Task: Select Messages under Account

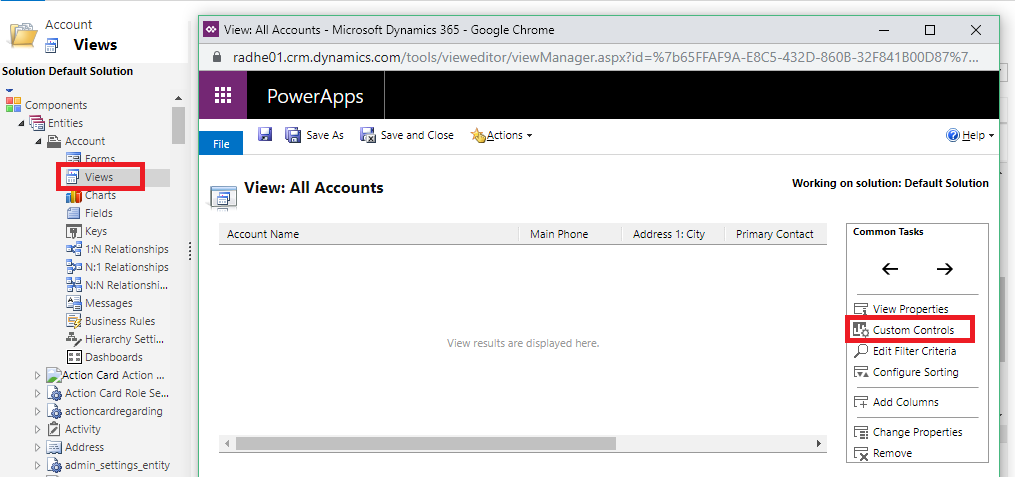Action: pyautogui.click(x=99, y=303)
